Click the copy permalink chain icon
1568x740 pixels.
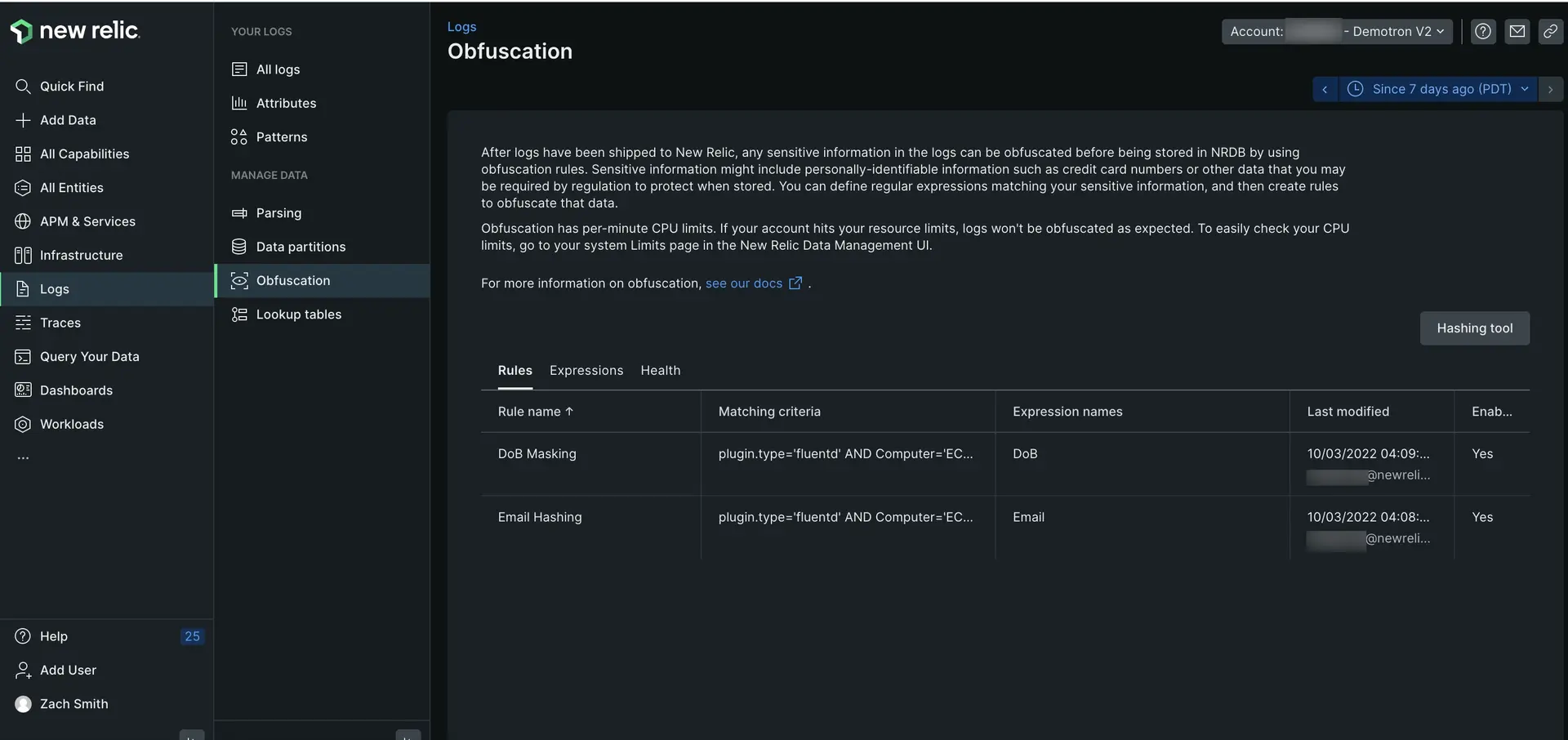pyautogui.click(x=1550, y=31)
